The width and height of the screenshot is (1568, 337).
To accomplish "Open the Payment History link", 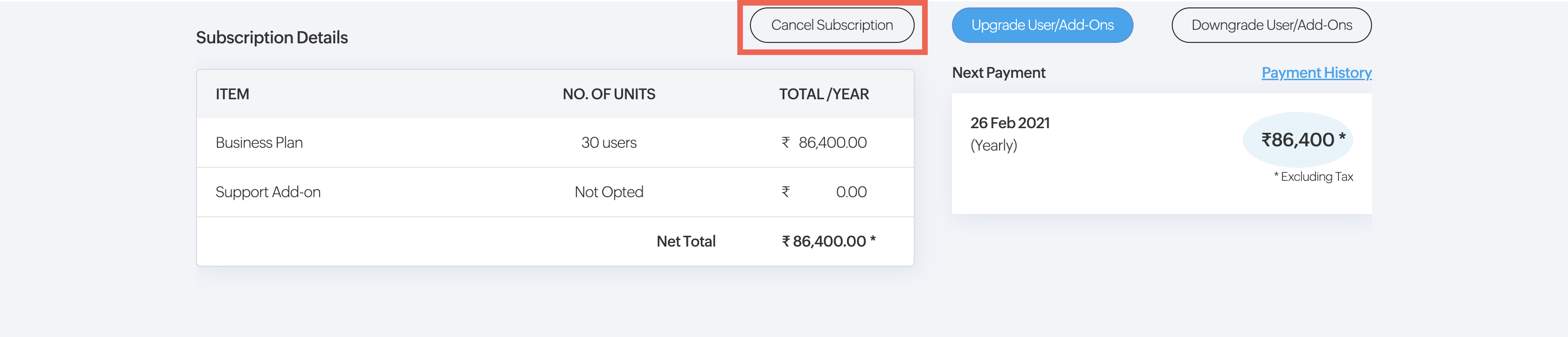I will coord(1316,72).
